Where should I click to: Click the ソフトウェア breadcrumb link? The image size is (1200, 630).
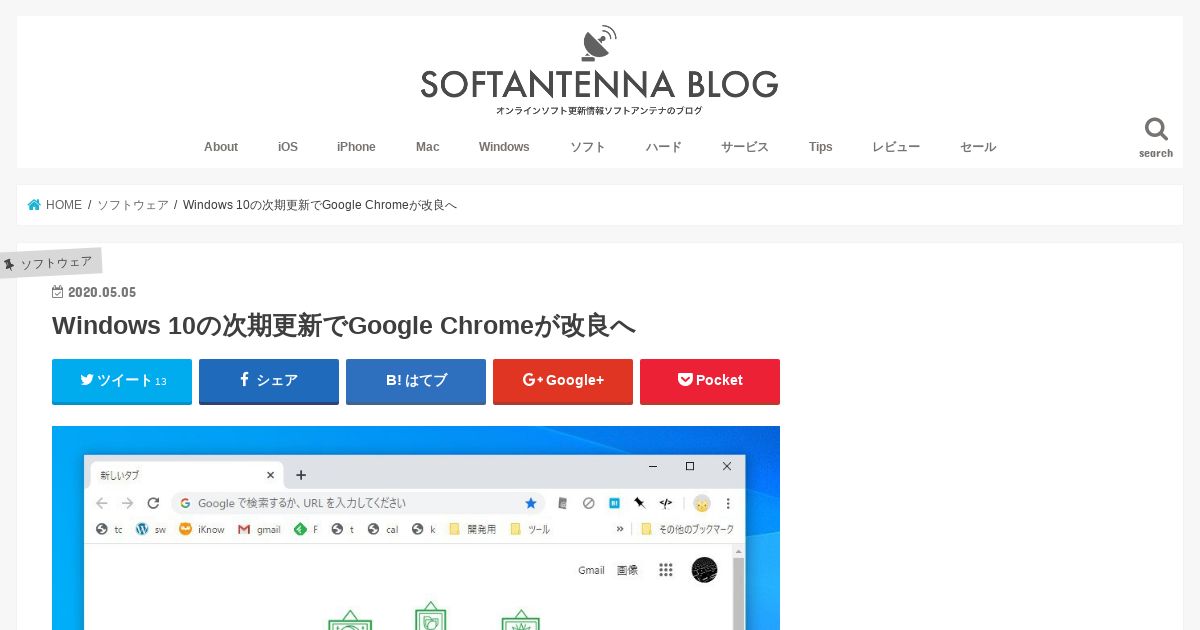(x=133, y=205)
